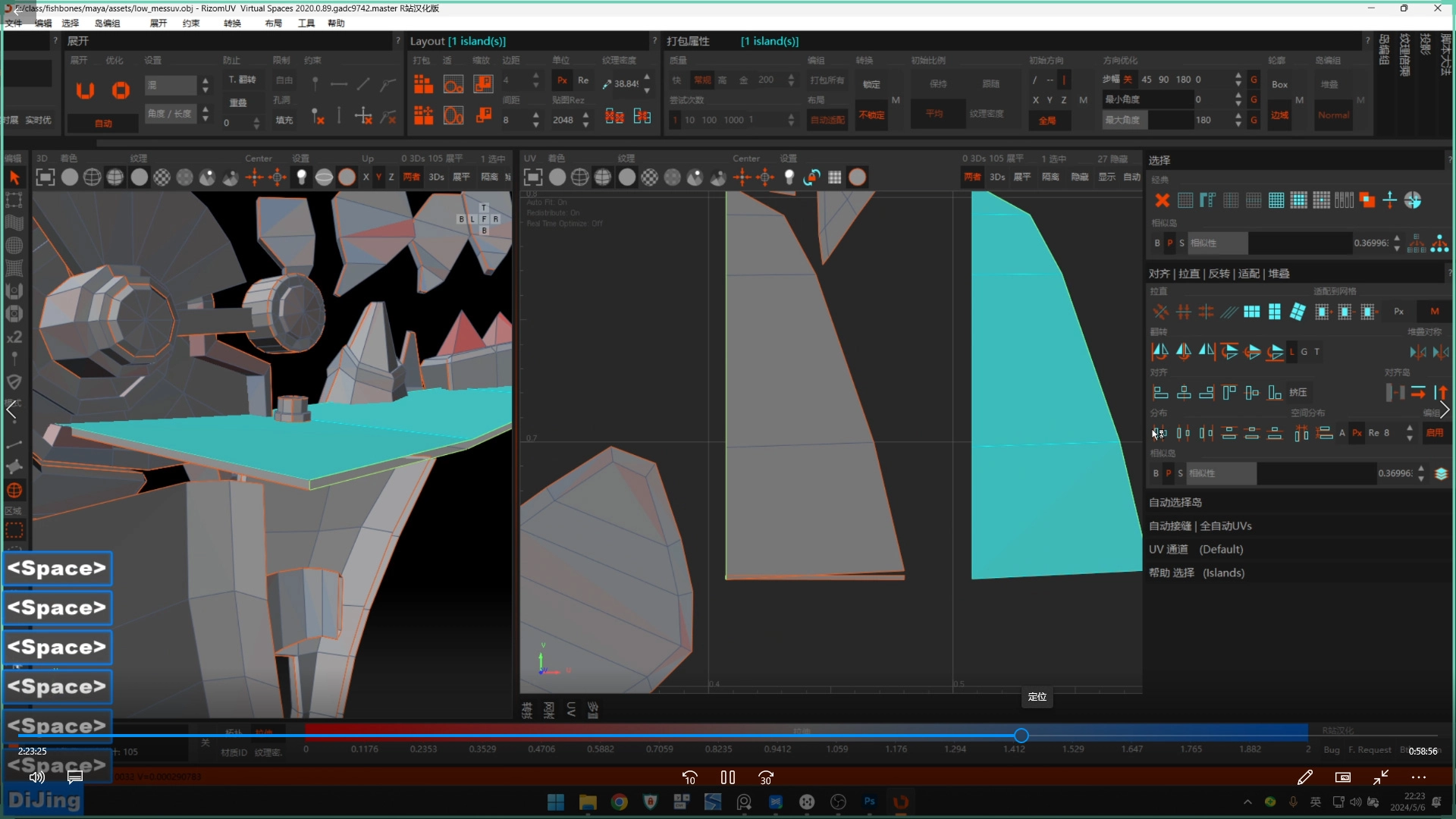Click the 2048 map resolution stepper arrows
This screenshot has width=1456, height=819.
coord(585,120)
